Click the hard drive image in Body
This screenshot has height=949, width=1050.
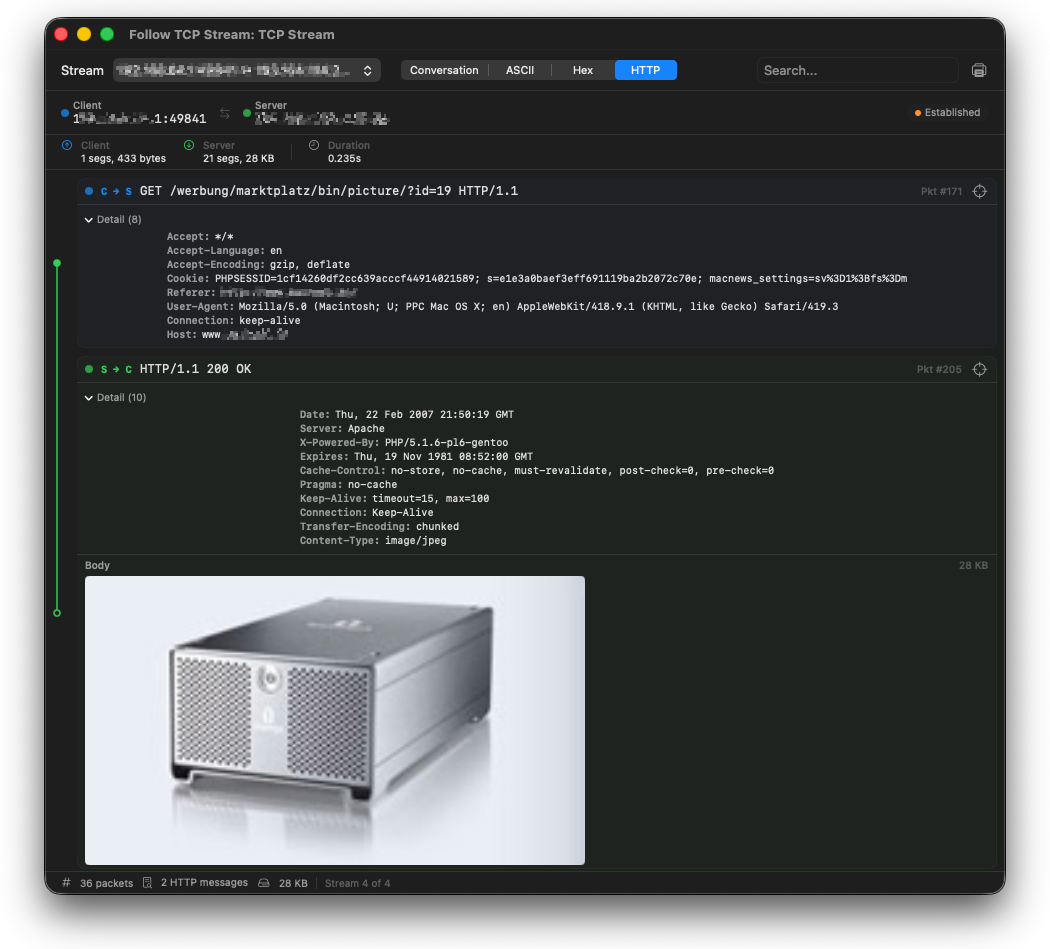click(x=335, y=720)
